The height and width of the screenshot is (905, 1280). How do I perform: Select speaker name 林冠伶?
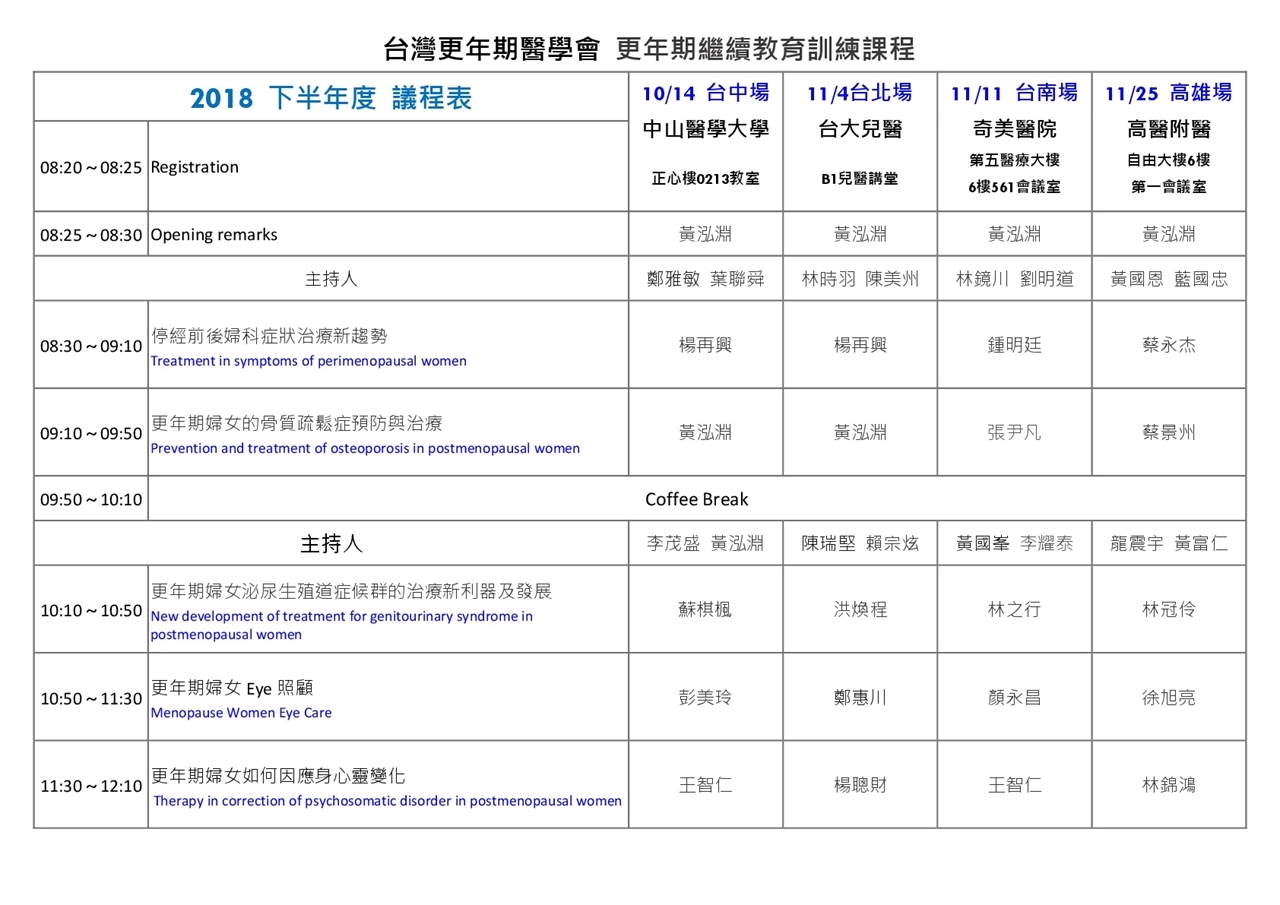[x=1168, y=609]
